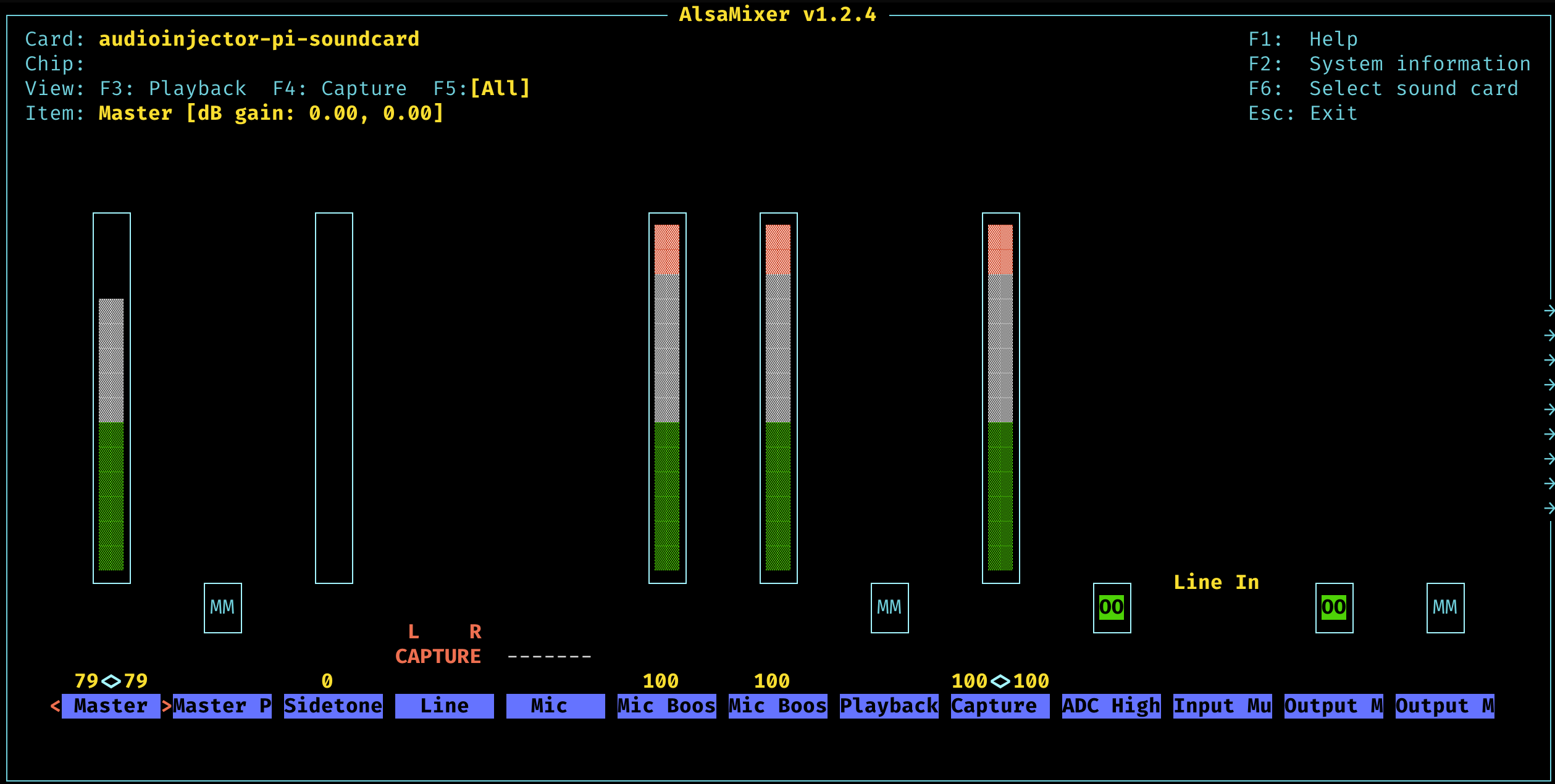Click the Sidetone 0 level value
The image size is (1555, 784).
pos(327,681)
